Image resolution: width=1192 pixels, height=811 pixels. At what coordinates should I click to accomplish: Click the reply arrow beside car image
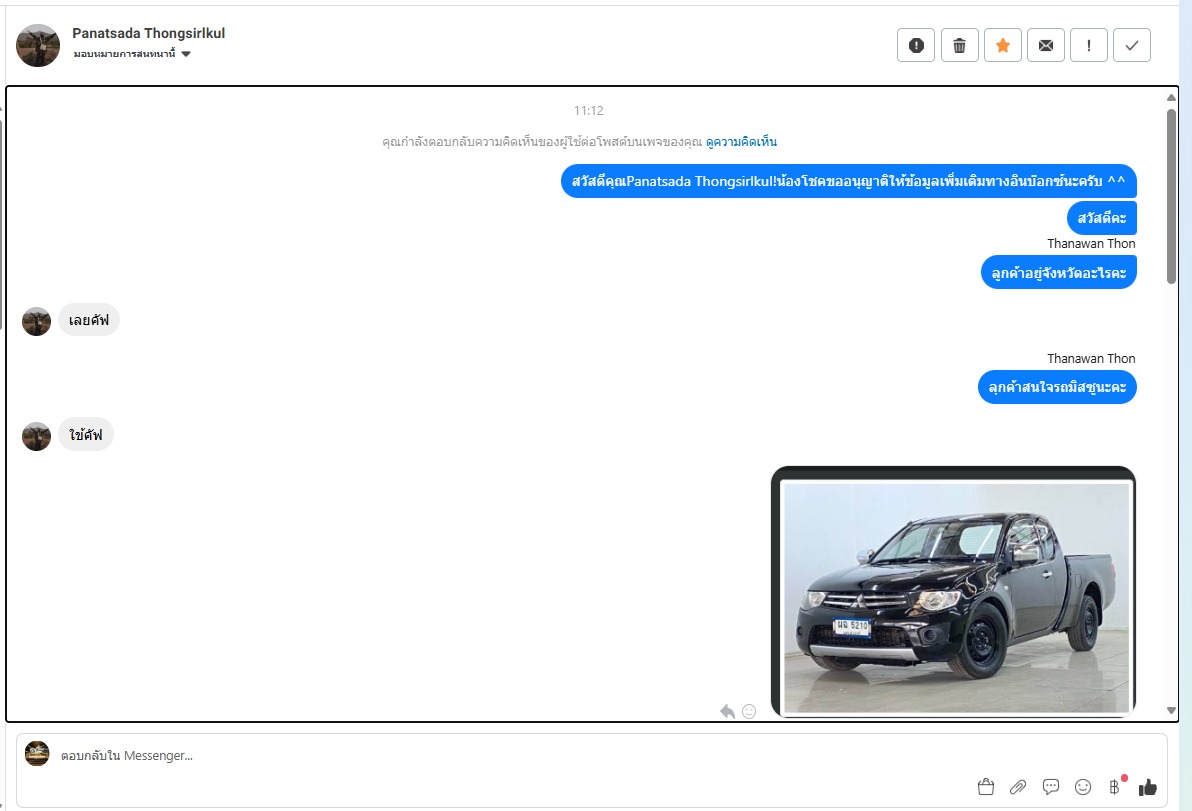[728, 711]
